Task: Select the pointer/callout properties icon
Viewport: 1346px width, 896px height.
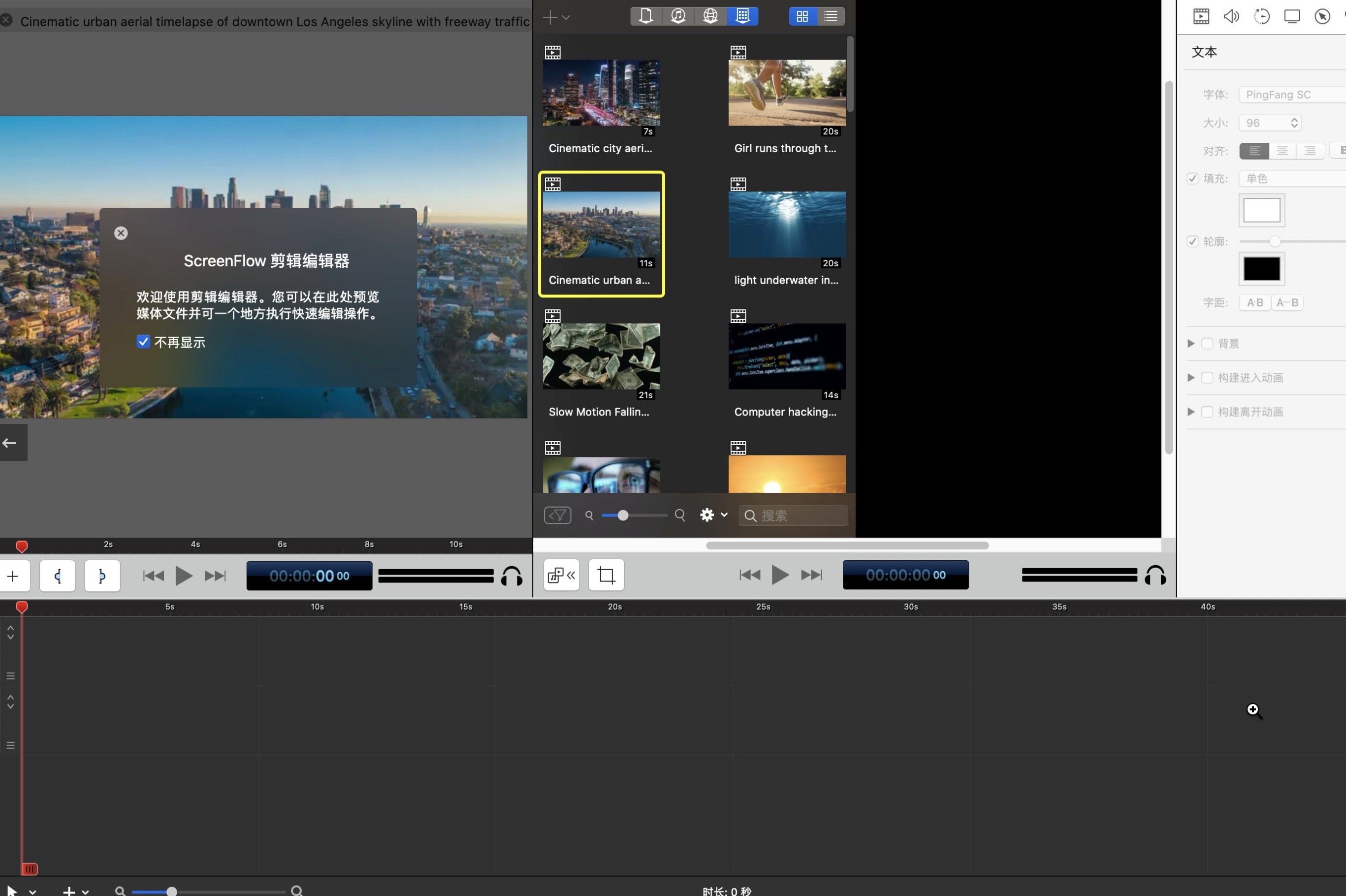Action: [x=1322, y=16]
